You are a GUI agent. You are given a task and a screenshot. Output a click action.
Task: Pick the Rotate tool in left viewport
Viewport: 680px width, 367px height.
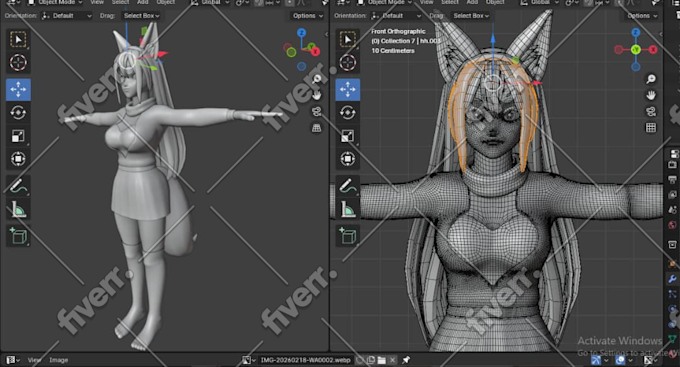18,113
